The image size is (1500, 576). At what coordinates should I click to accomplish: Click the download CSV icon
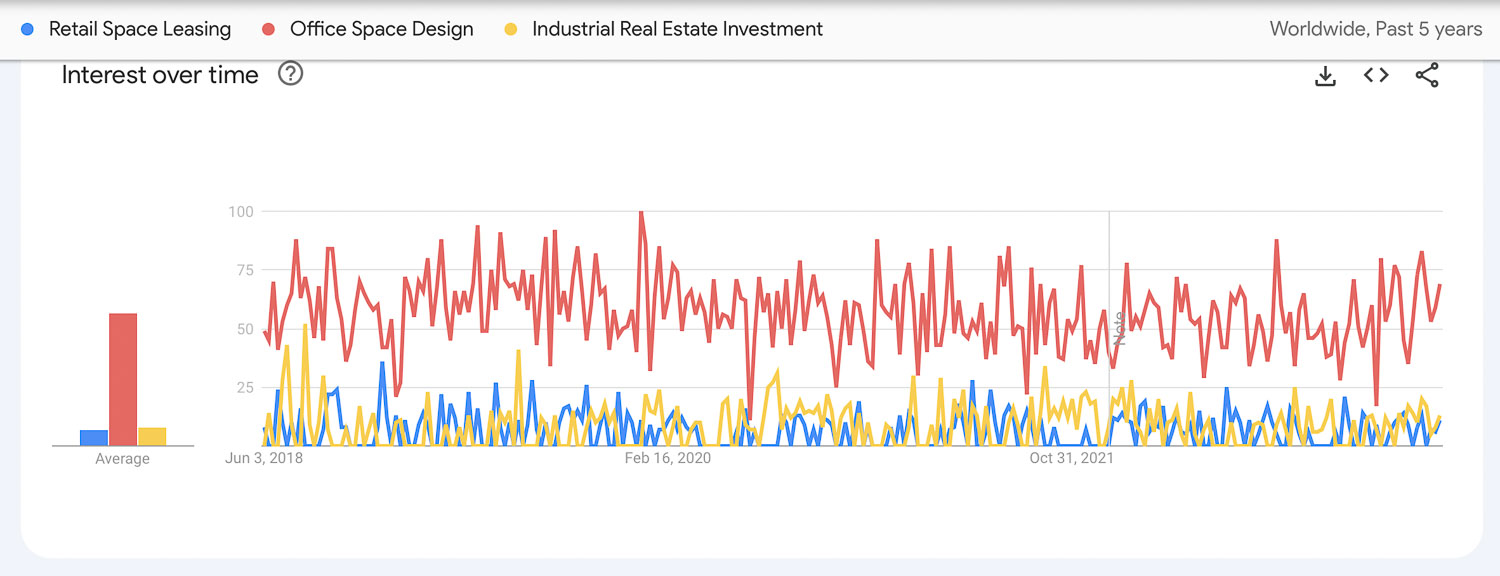click(x=1325, y=76)
